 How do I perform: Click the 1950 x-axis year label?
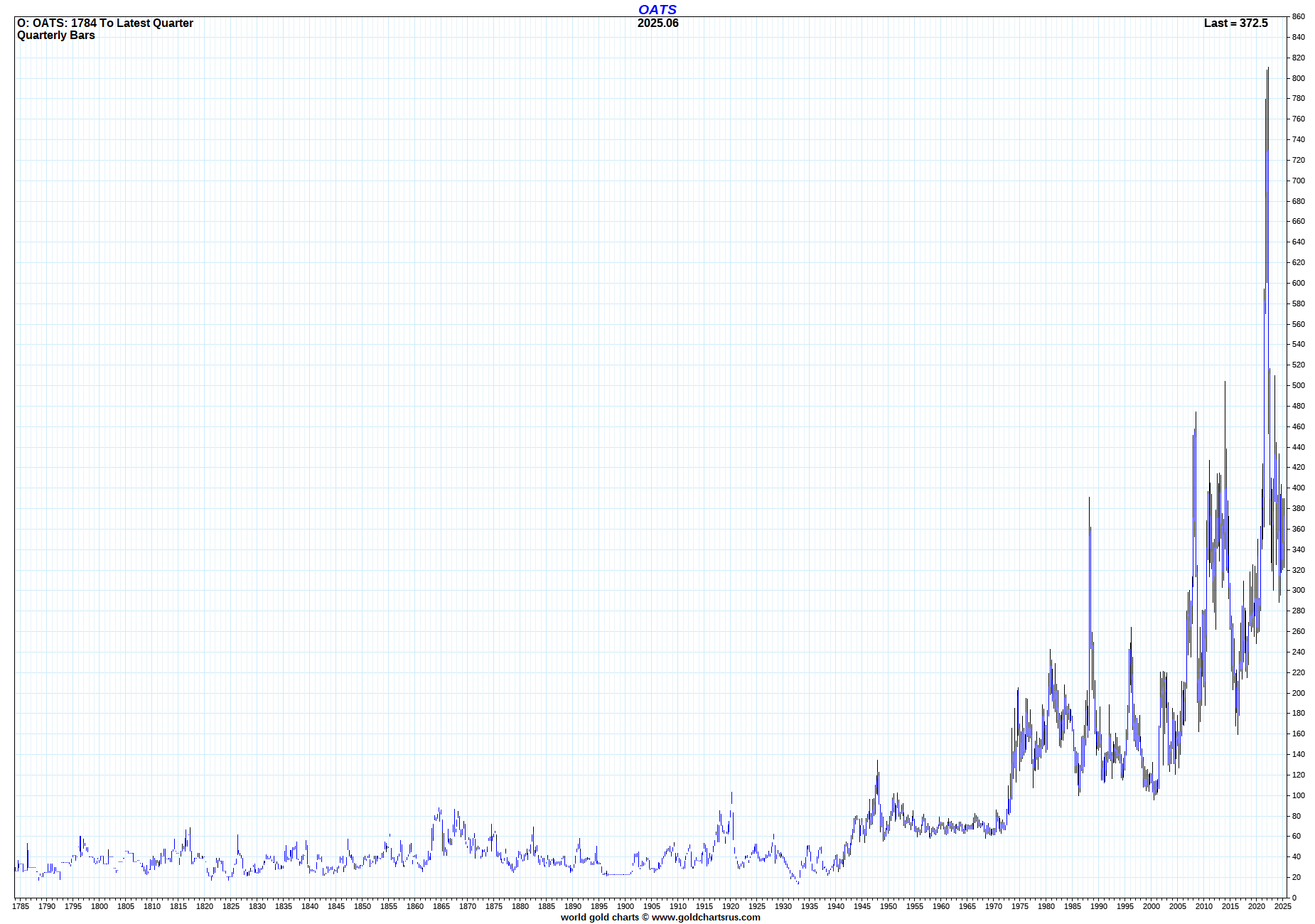point(889,906)
